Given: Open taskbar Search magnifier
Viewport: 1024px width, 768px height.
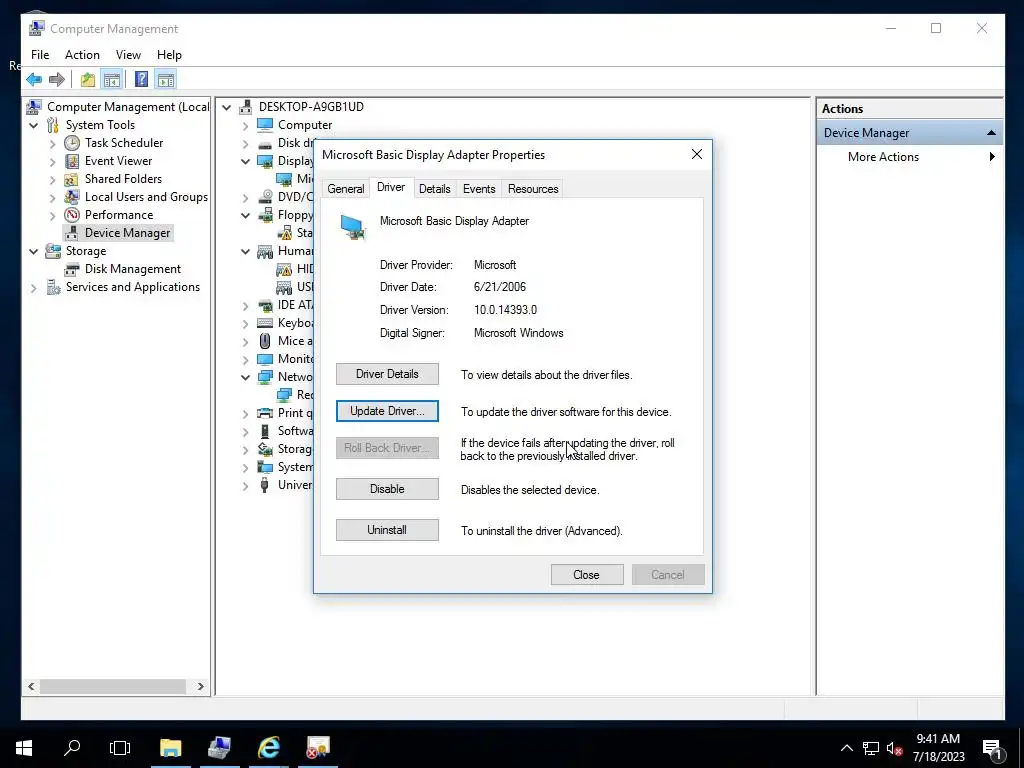Looking at the screenshot, I should [72, 748].
